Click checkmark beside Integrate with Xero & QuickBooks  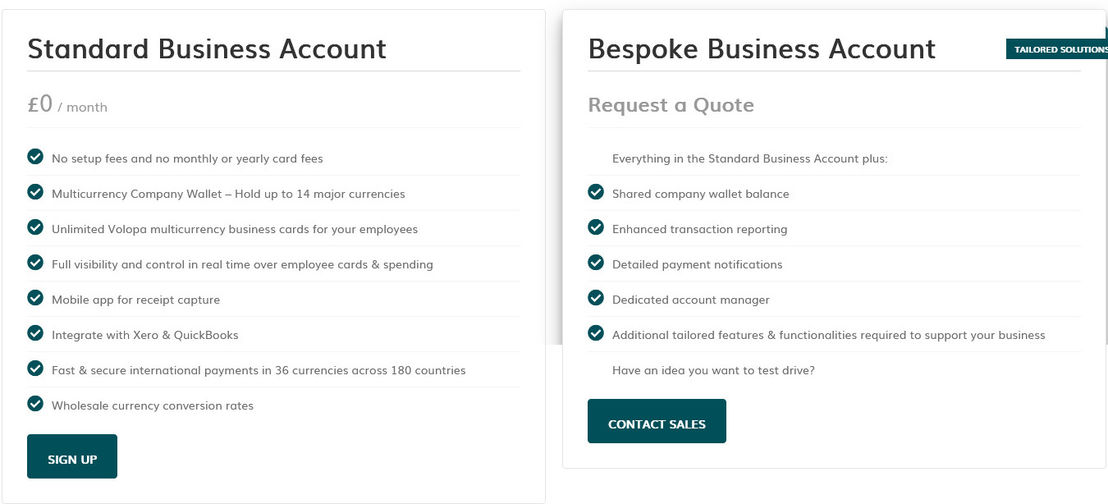(x=35, y=333)
